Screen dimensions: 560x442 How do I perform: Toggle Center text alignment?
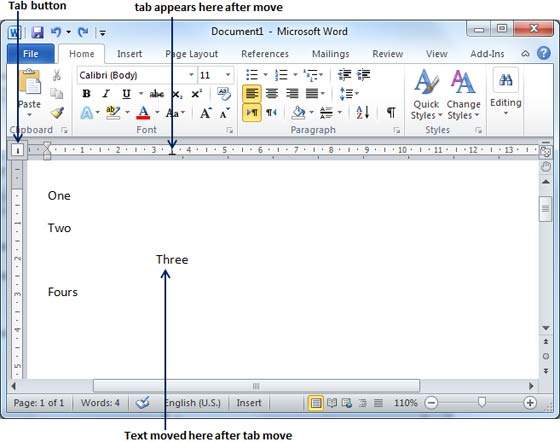point(272,94)
